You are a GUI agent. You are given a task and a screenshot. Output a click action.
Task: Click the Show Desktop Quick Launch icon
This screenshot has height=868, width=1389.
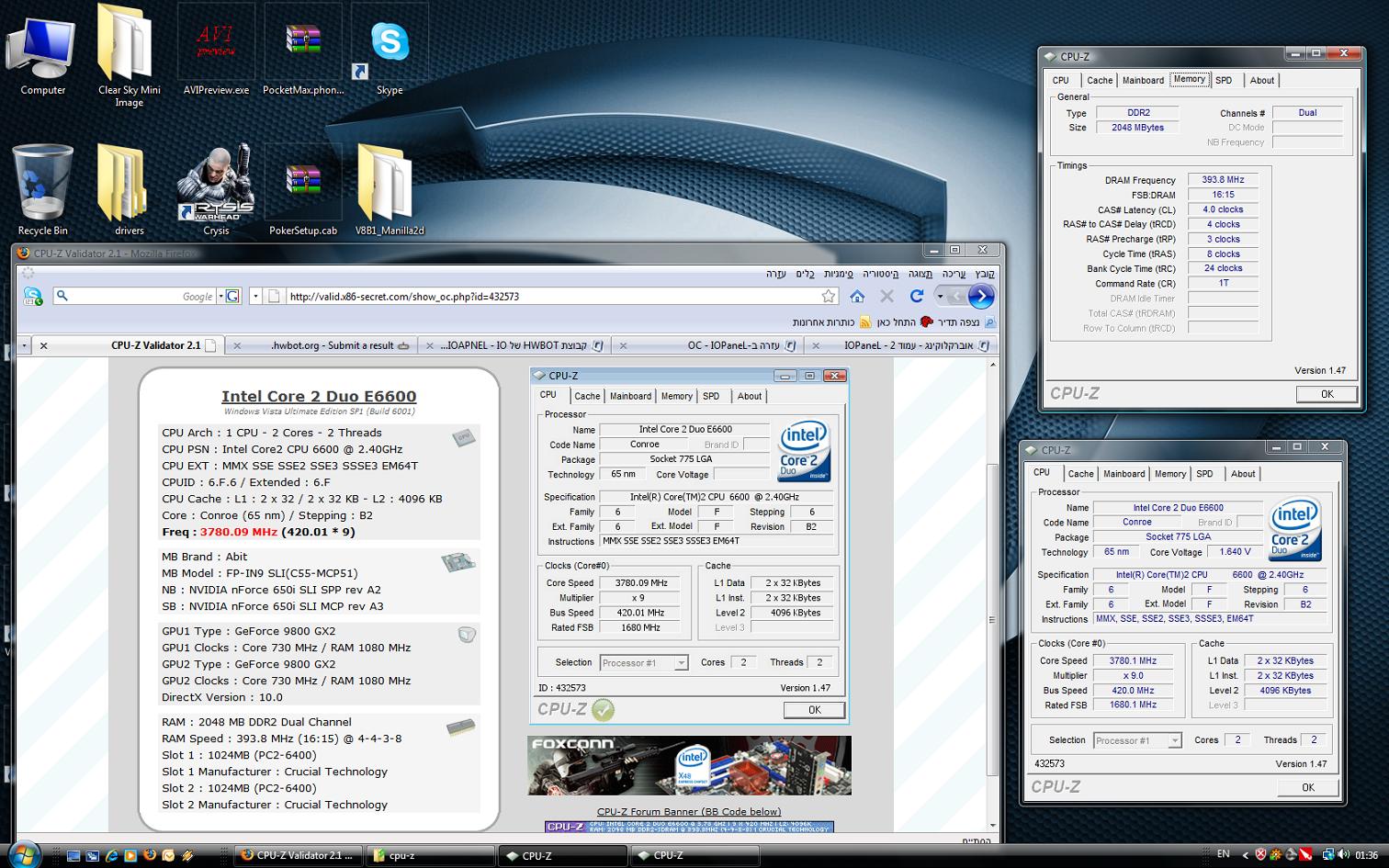coord(73,855)
